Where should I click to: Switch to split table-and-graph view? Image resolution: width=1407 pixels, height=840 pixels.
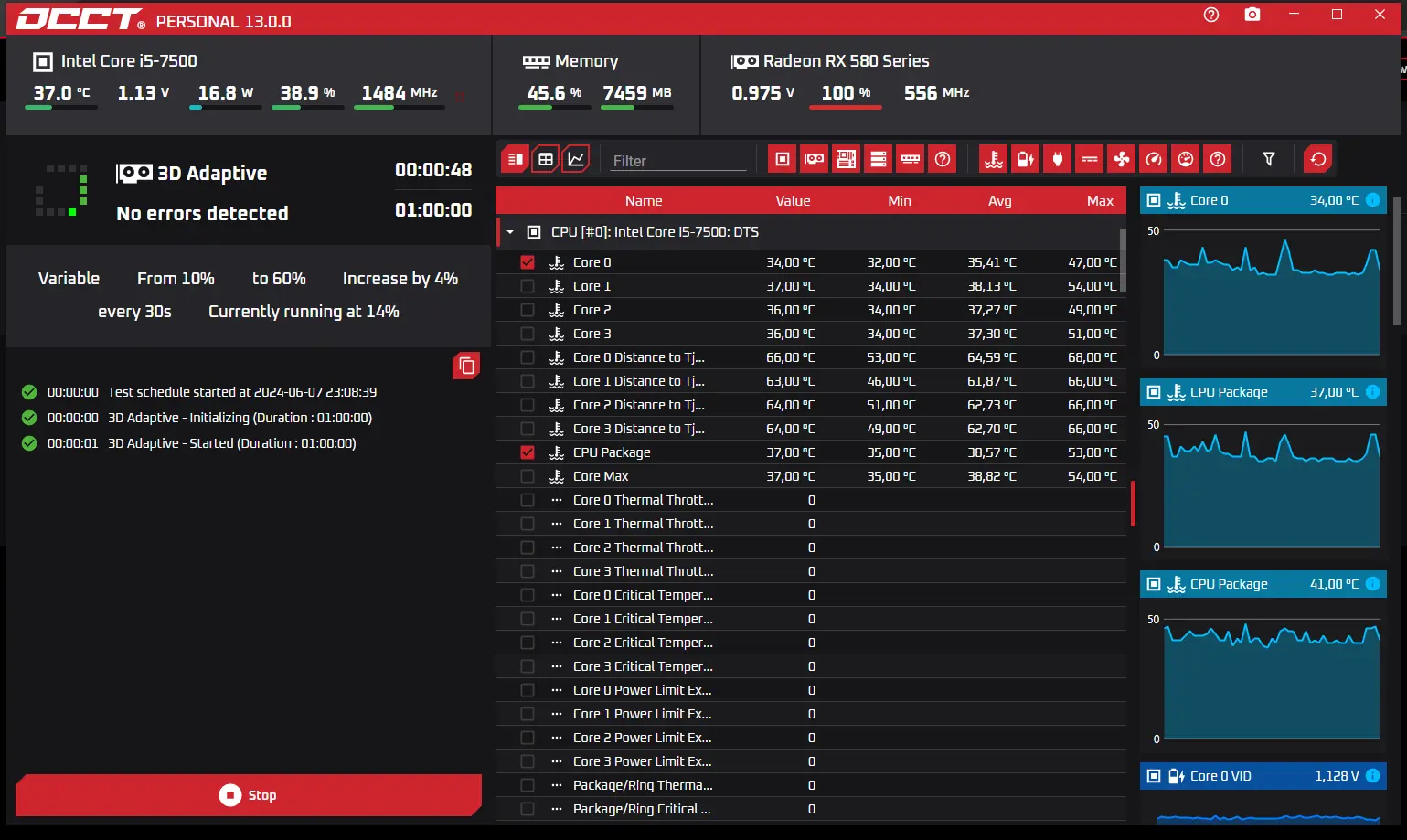516,159
